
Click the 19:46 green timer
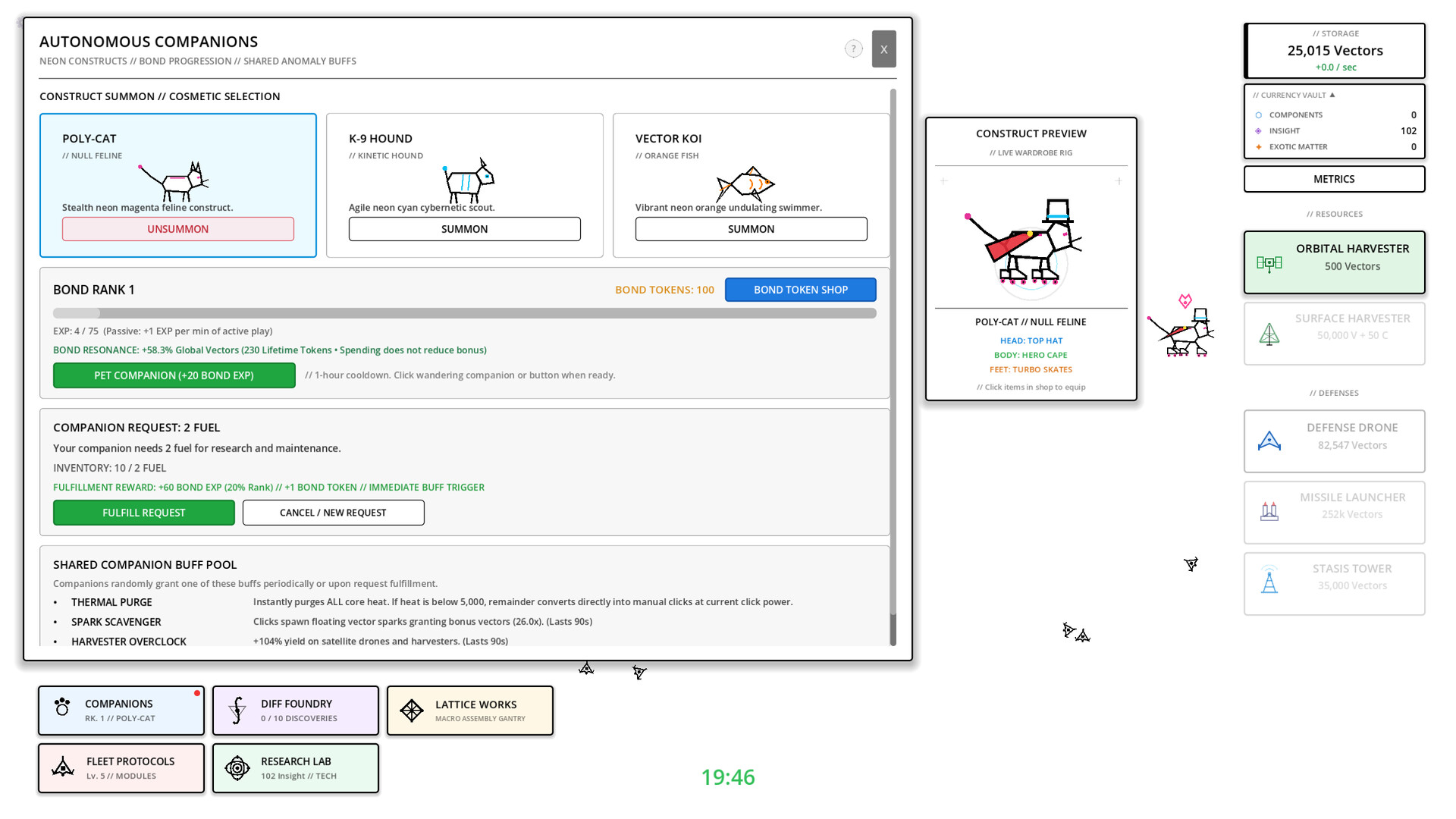tap(728, 777)
